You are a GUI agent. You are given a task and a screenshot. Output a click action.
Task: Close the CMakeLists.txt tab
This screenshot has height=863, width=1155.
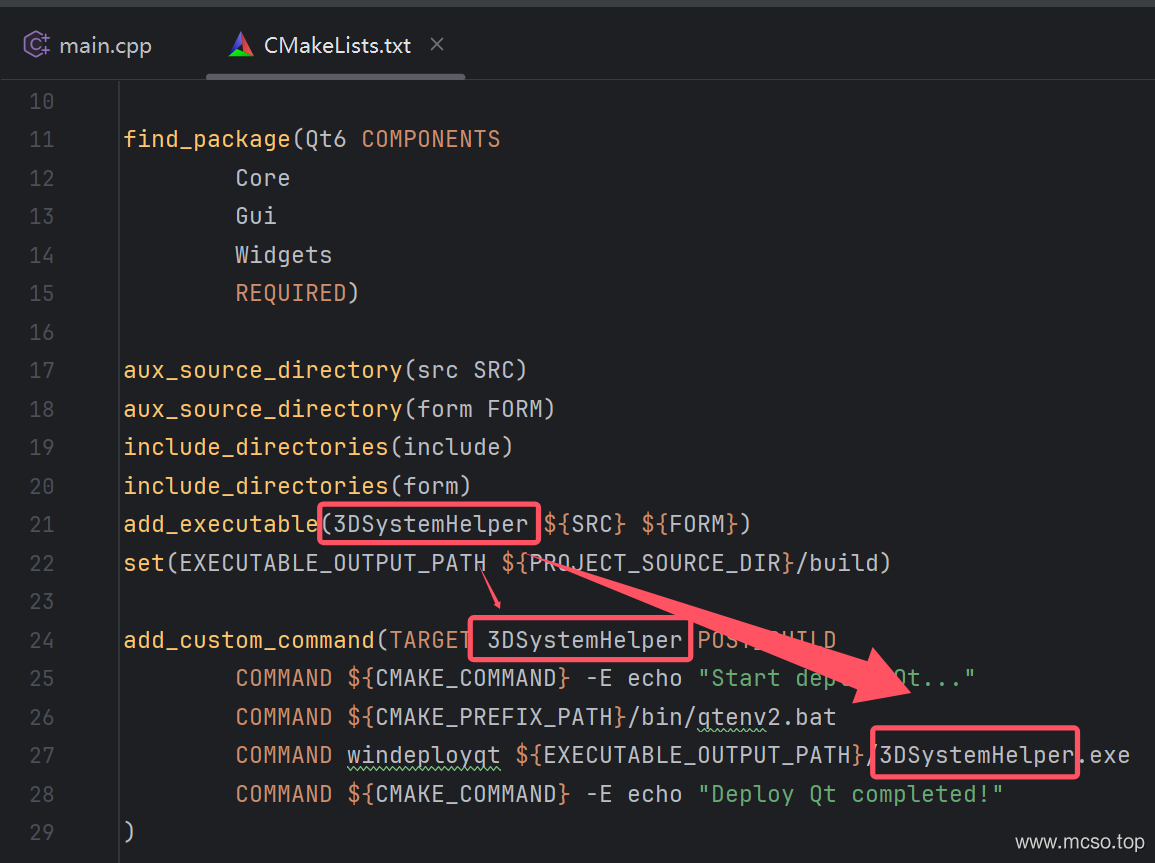point(437,45)
